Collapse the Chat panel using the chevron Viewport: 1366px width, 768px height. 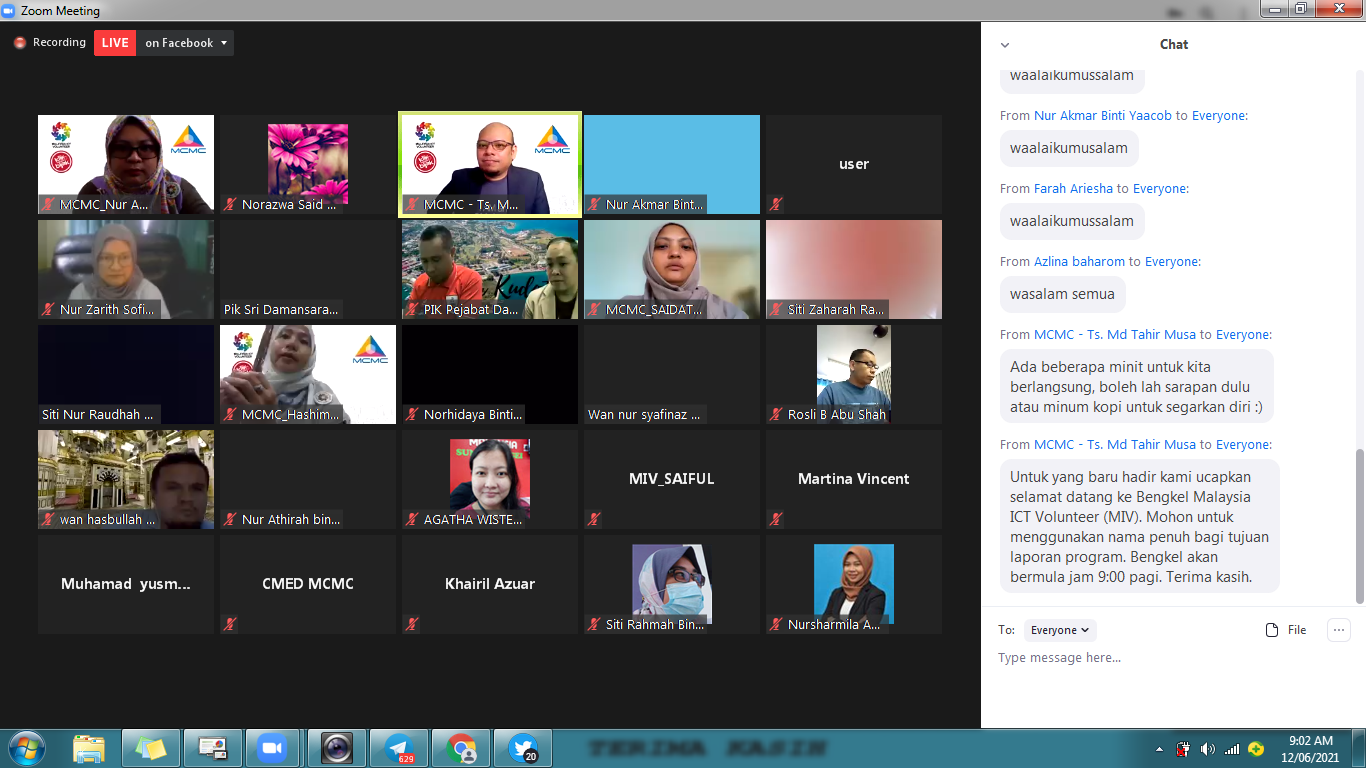(x=1005, y=45)
